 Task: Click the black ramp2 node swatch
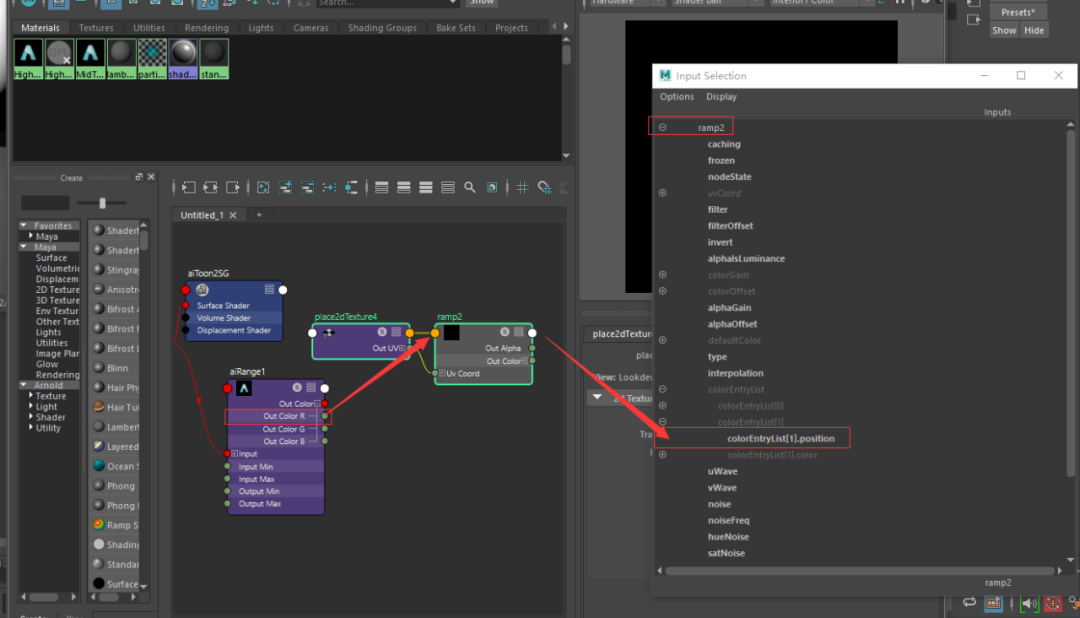pyautogui.click(x=452, y=333)
